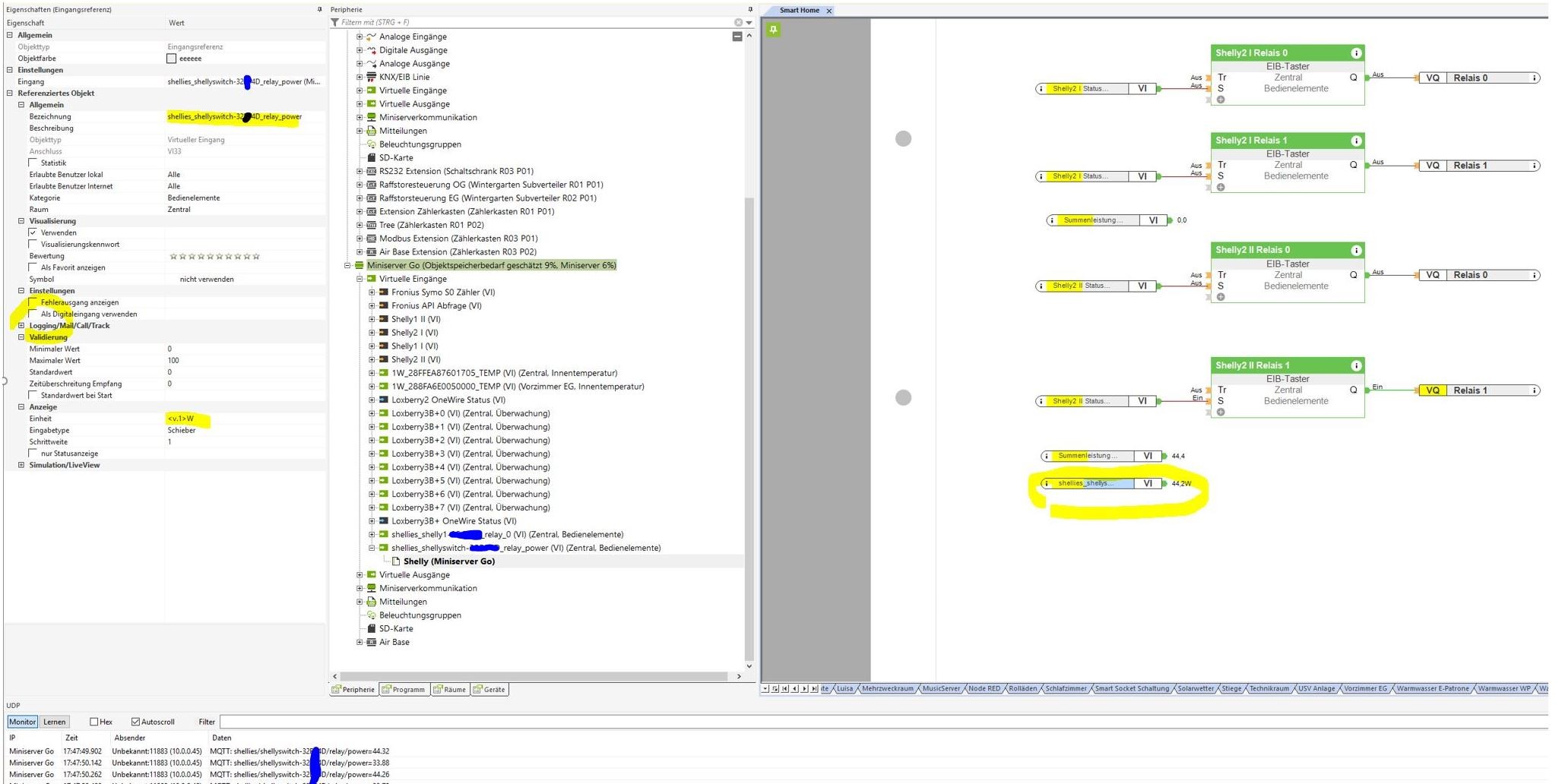This screenshot has height=784, width=1562.
Task: Collapse the Miniserver Go tree node
Action: [x=347, y=266]
